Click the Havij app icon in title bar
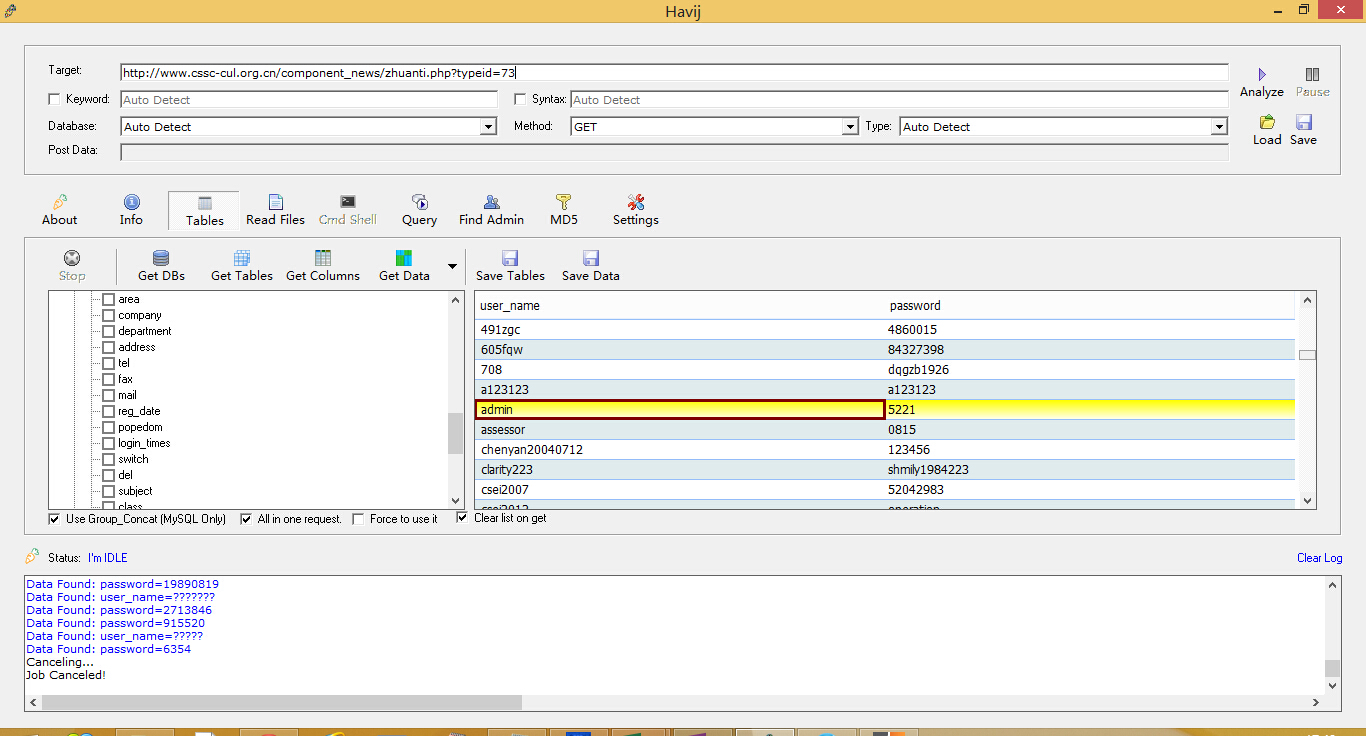This screenshot has height=736, width=1366. coord(10,10)
